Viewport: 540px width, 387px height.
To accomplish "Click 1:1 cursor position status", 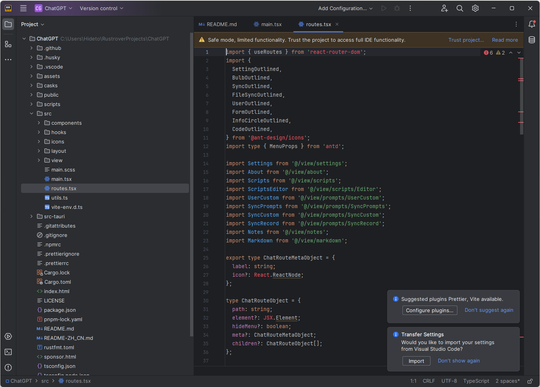I will (x=413, y=381).
